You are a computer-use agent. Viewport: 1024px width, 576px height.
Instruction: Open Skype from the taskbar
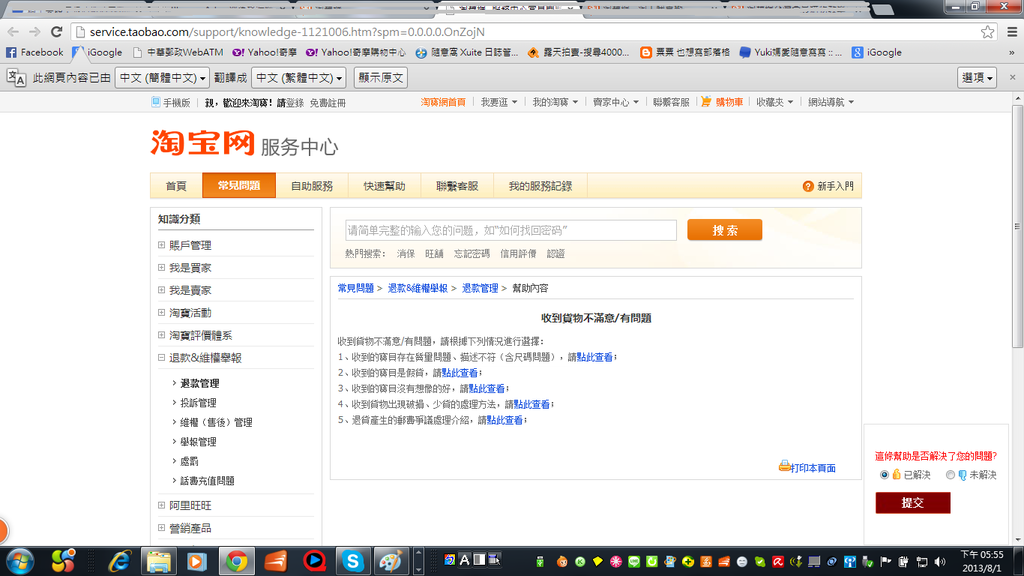[x=353, y=562]
